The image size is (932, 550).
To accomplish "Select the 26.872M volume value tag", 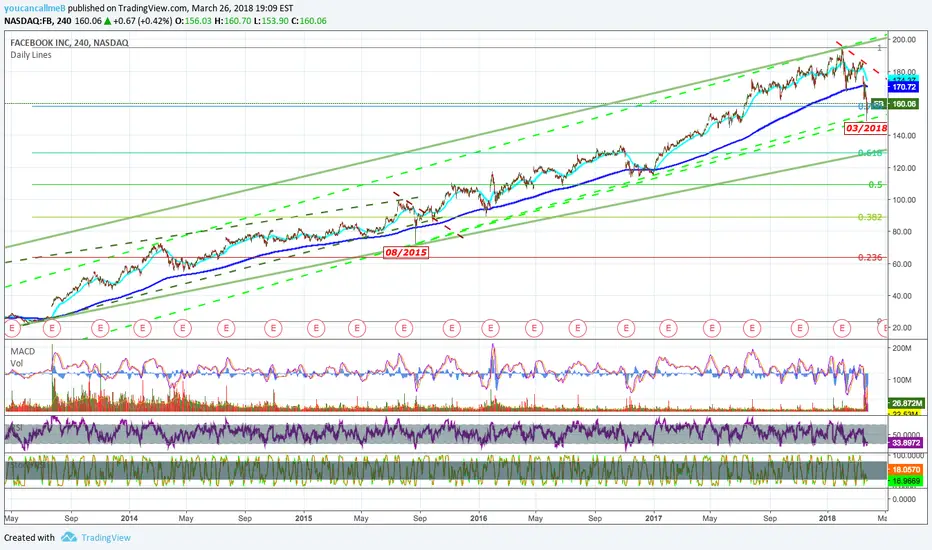I will pyautogui.click(x=904, y=403).
